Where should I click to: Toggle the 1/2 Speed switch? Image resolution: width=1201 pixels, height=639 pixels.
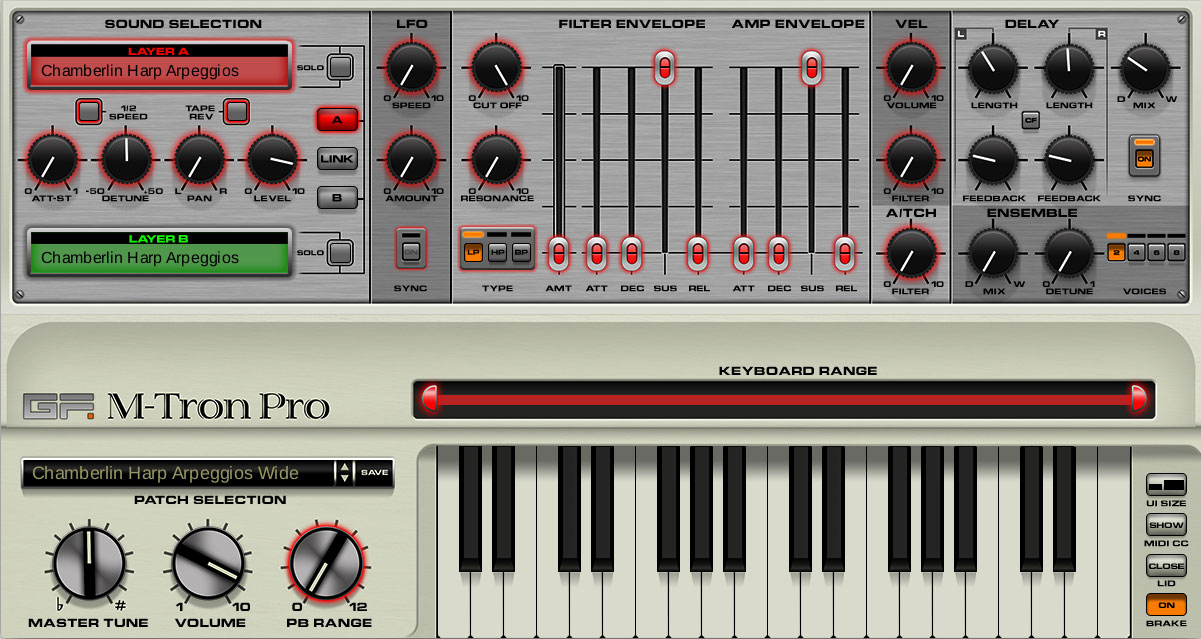tap(90, 110)
